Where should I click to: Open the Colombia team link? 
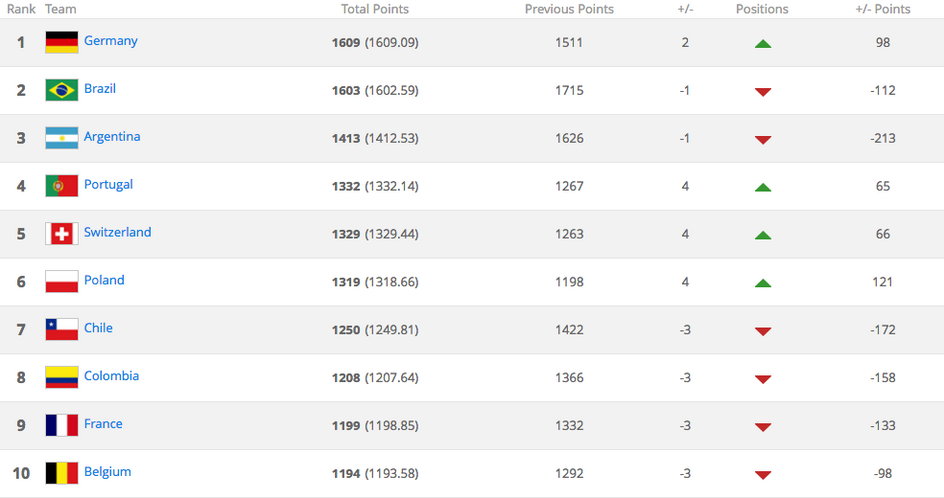(111, 376)
